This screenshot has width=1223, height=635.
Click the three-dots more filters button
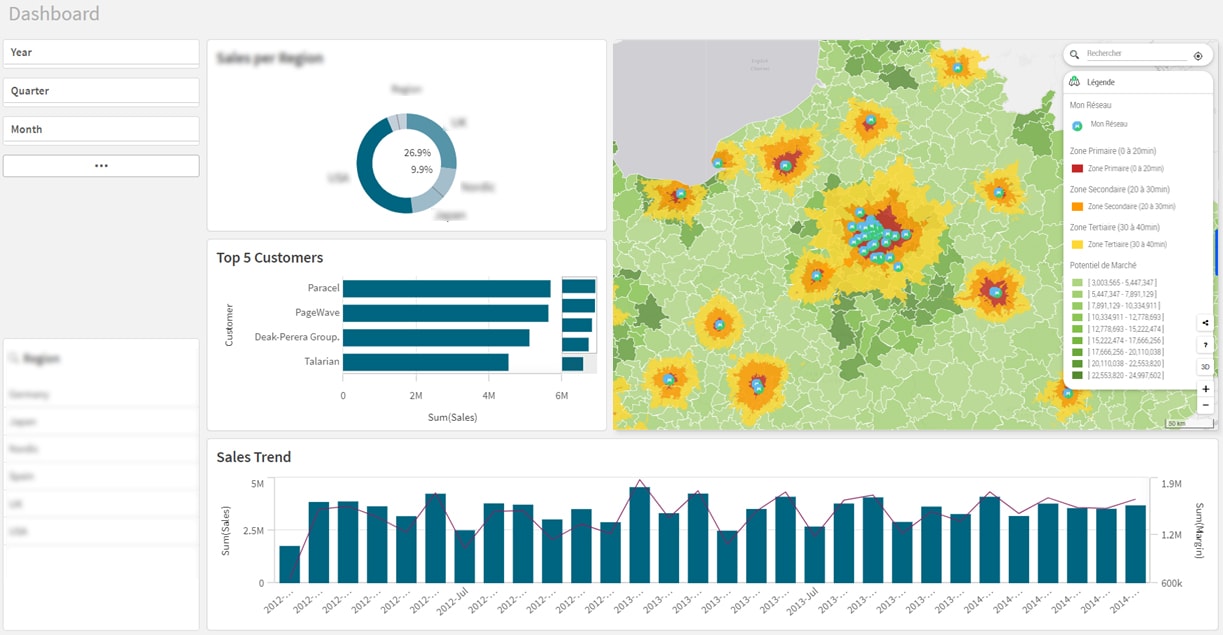pyautogui.click(x=101, y=166)
